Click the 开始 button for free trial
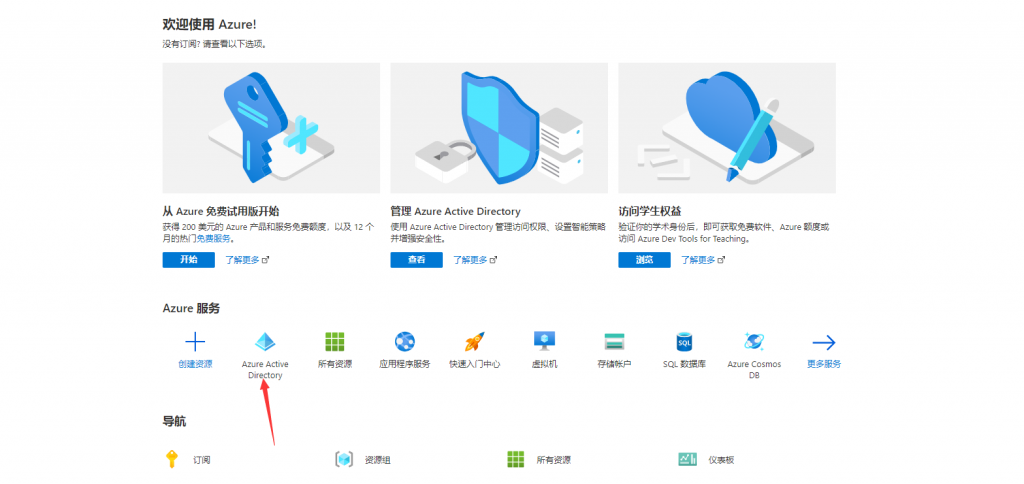1024x484 pixels. 189,260
